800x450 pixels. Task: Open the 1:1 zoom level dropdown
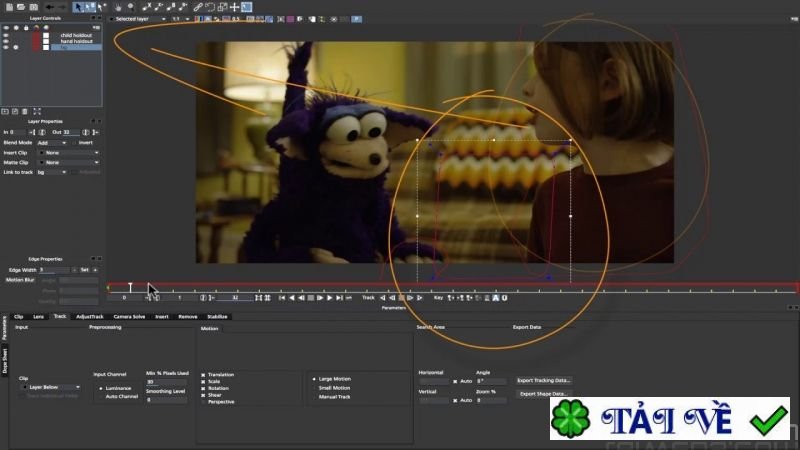pyautogui.click(x=181, y=19)
